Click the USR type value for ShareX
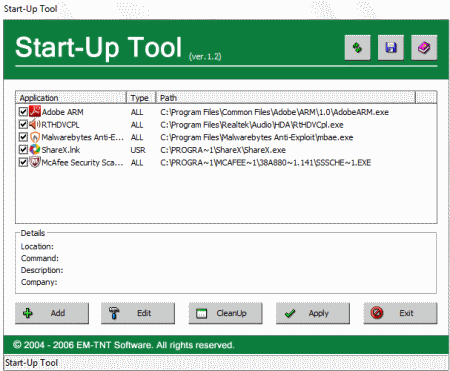 (138, 150)
